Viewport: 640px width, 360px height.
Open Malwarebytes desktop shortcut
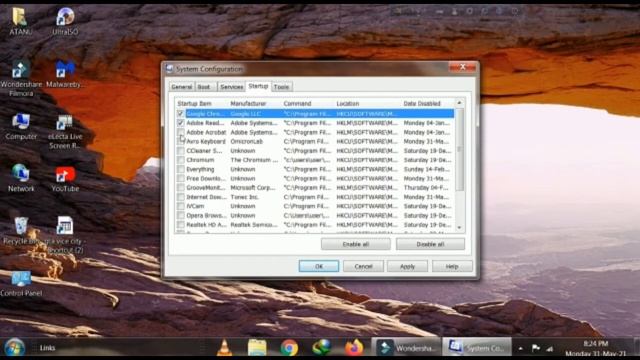click(65, 73)
